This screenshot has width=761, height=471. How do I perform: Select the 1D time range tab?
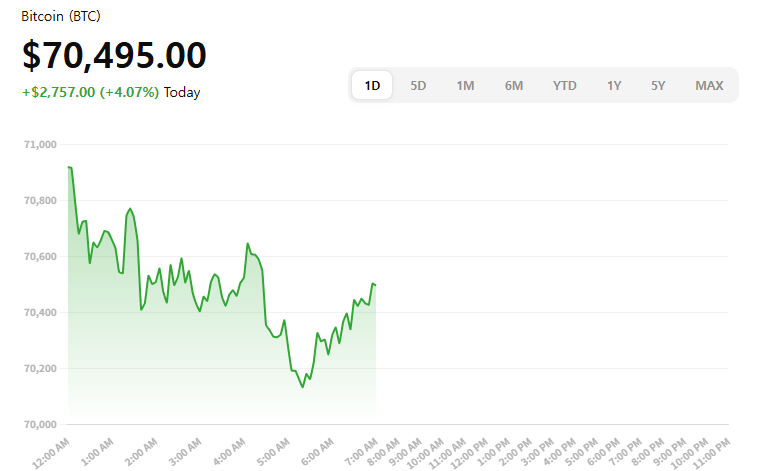372,85
